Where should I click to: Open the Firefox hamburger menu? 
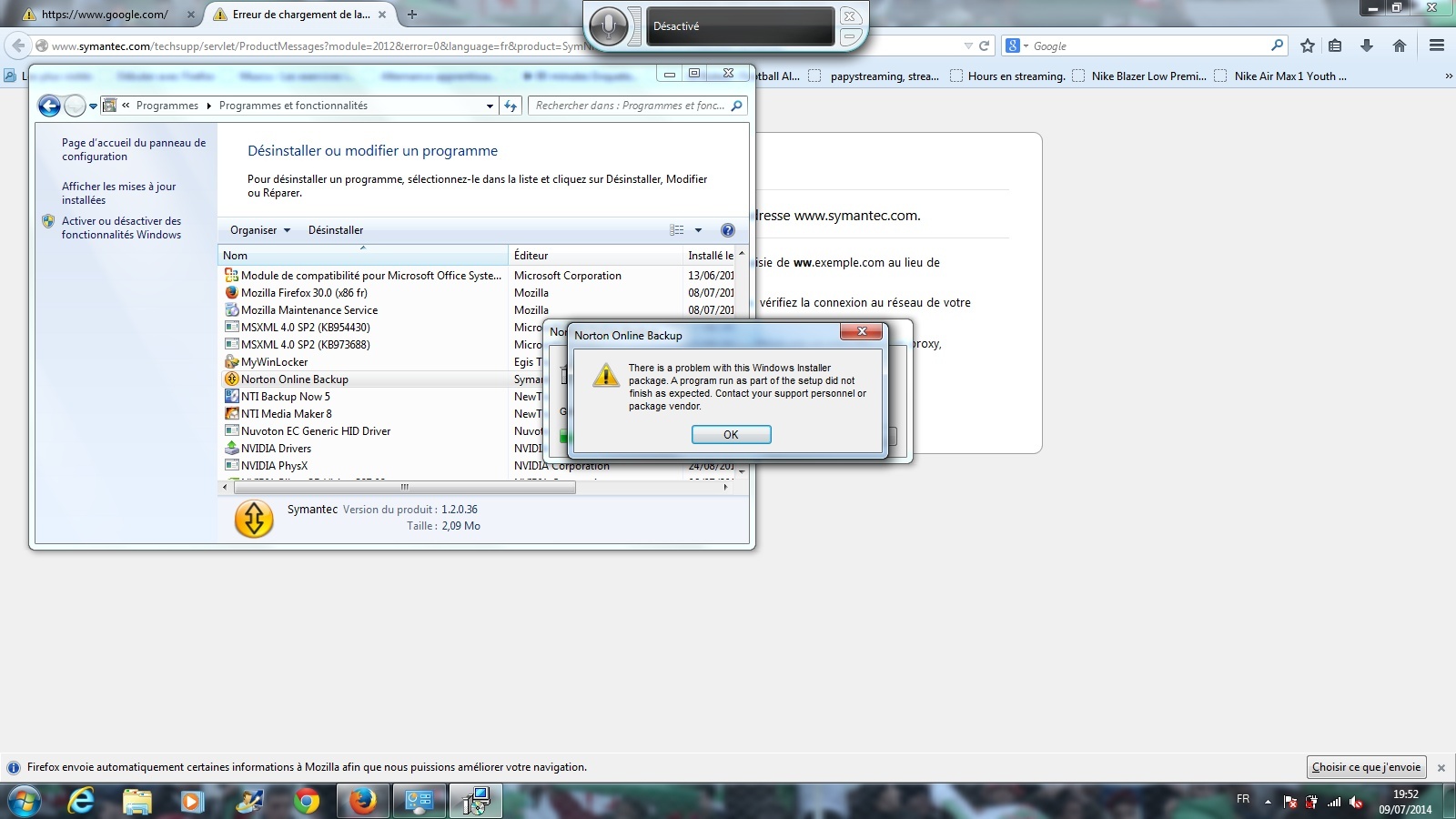coord(1437,45)
